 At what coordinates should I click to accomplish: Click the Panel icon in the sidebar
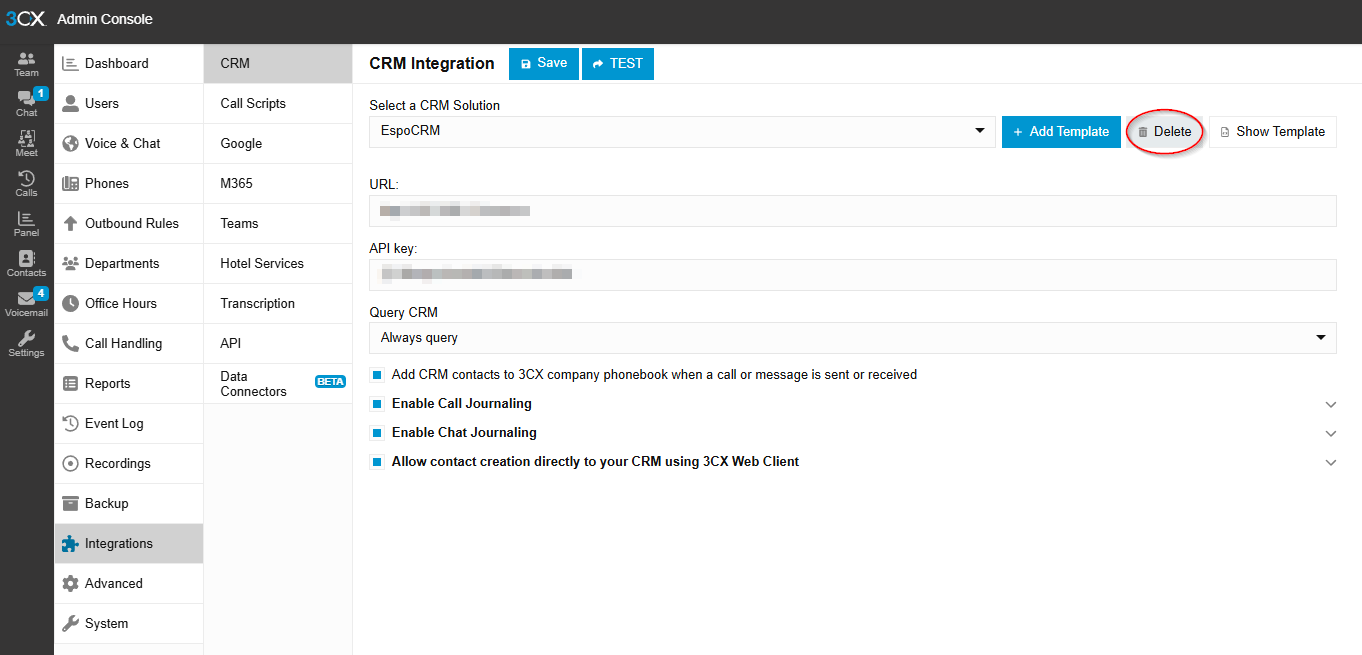click(26, 224)
